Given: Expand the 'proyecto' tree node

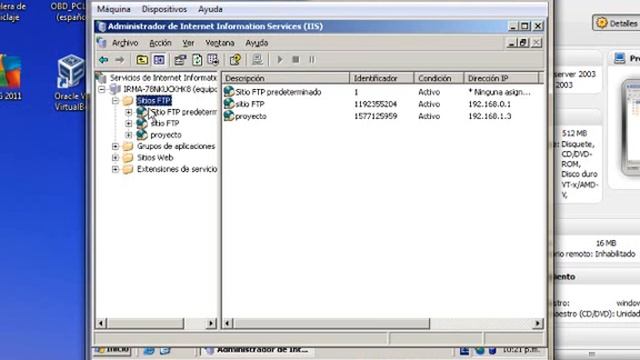Looking at the screenshot, I should 129,135.
